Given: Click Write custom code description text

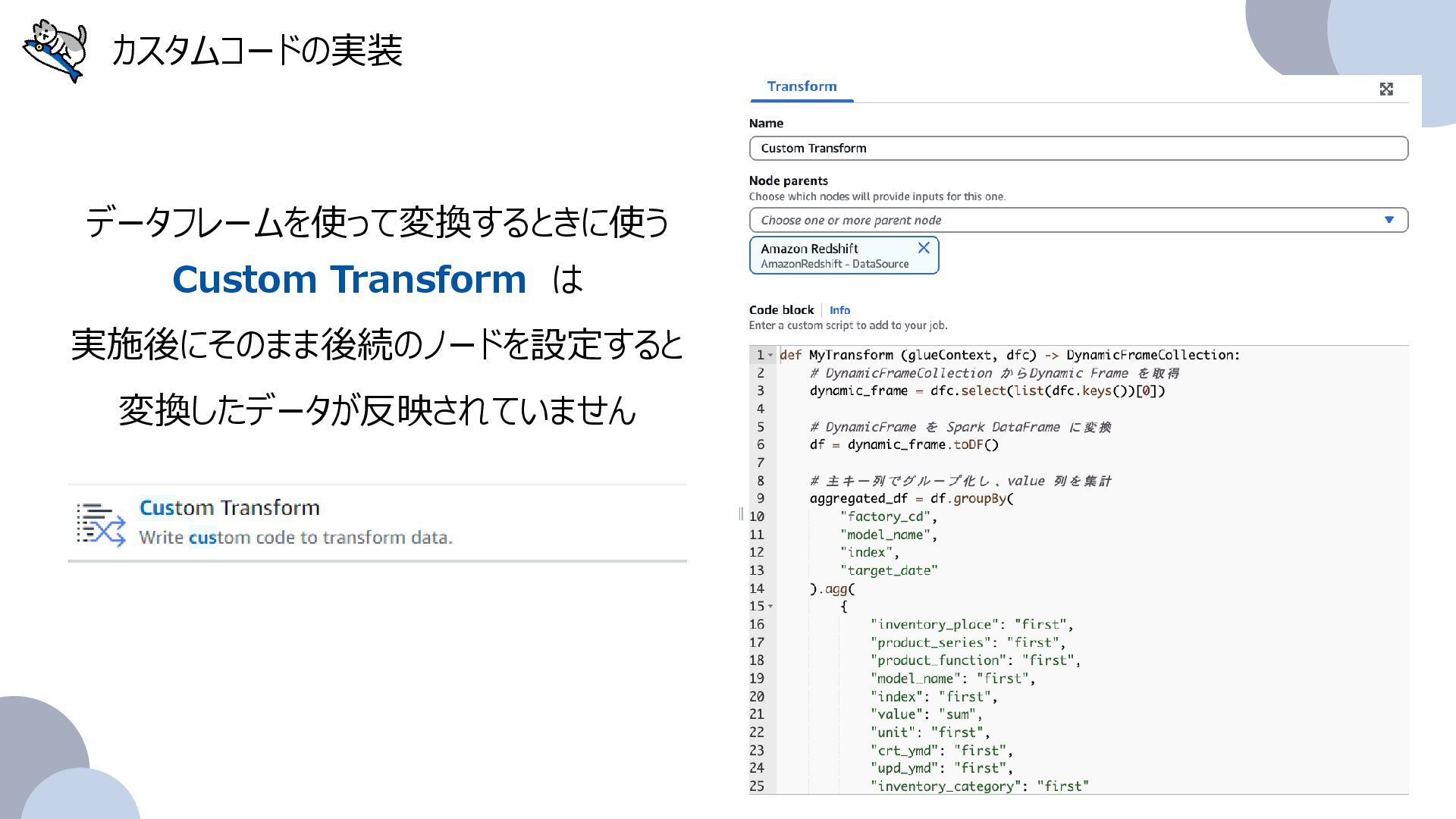Looking at the screenshot, I should tap(296, 538).
